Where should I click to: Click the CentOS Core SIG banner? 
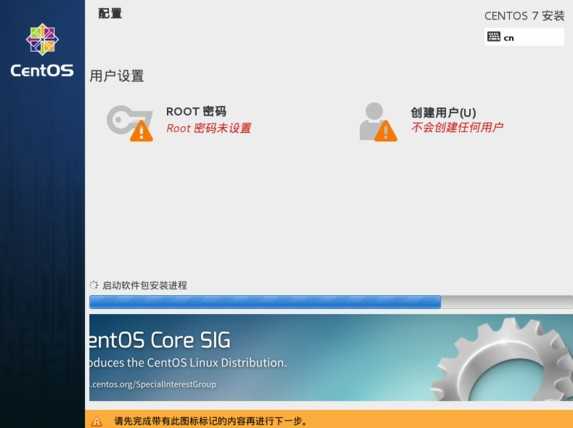[331, 357]
